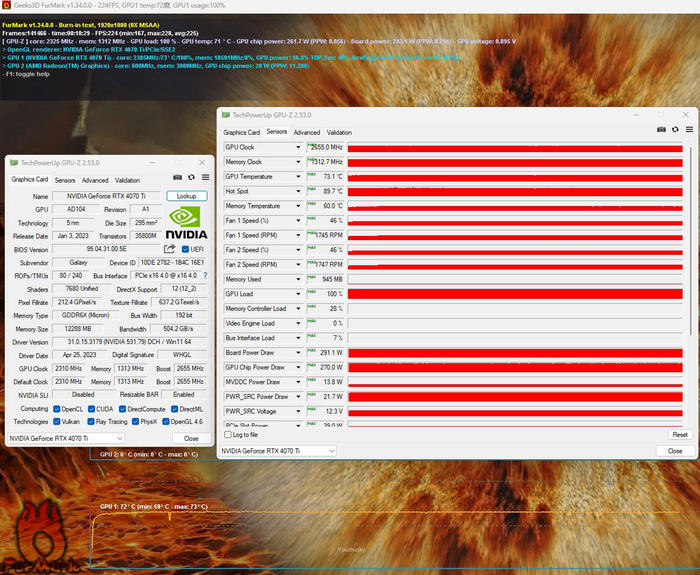Toggle Ray Tracing checkbox

[91, 421]
